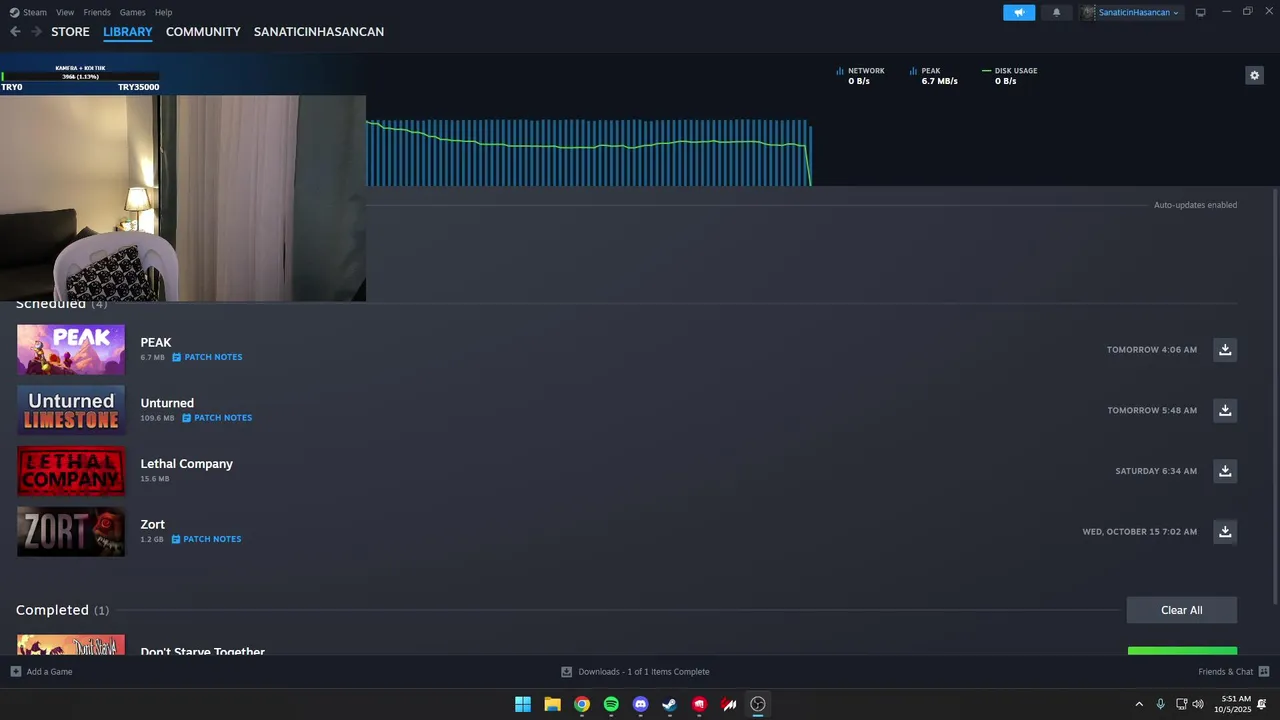Open the Friends menu
This screenshot has height=720, width=1280.
click(97, 12)
